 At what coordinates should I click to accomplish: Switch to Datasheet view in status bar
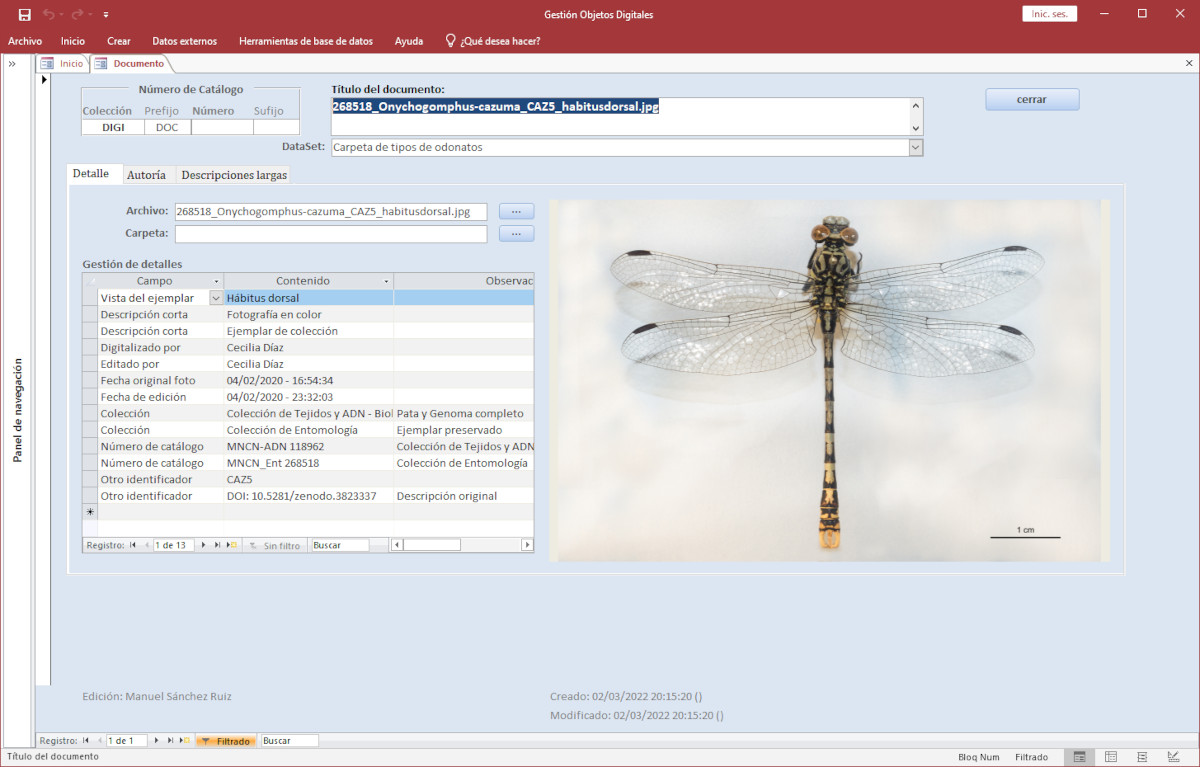point(1110,757)
